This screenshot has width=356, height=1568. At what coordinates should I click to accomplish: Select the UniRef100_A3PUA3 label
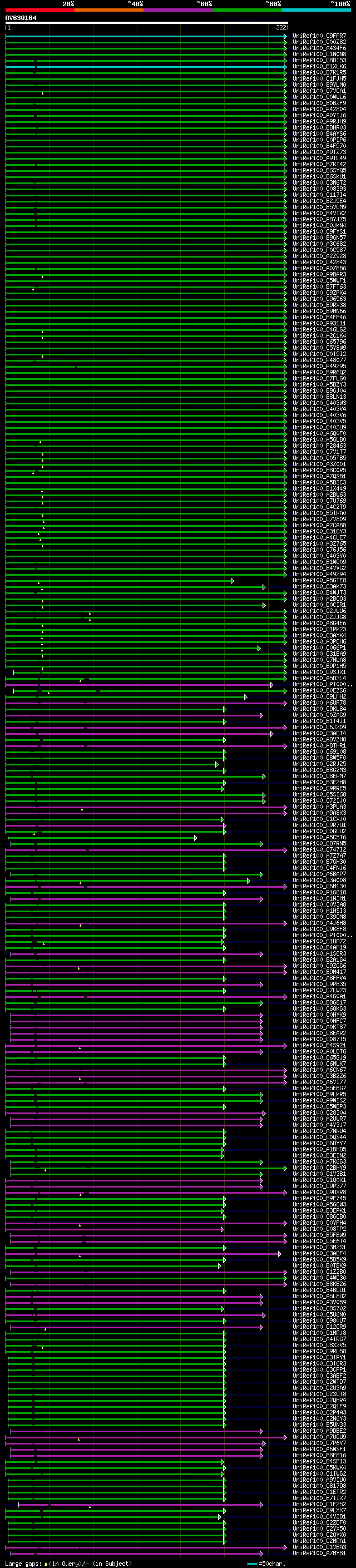pyautogui.click(x=319, y=807)
